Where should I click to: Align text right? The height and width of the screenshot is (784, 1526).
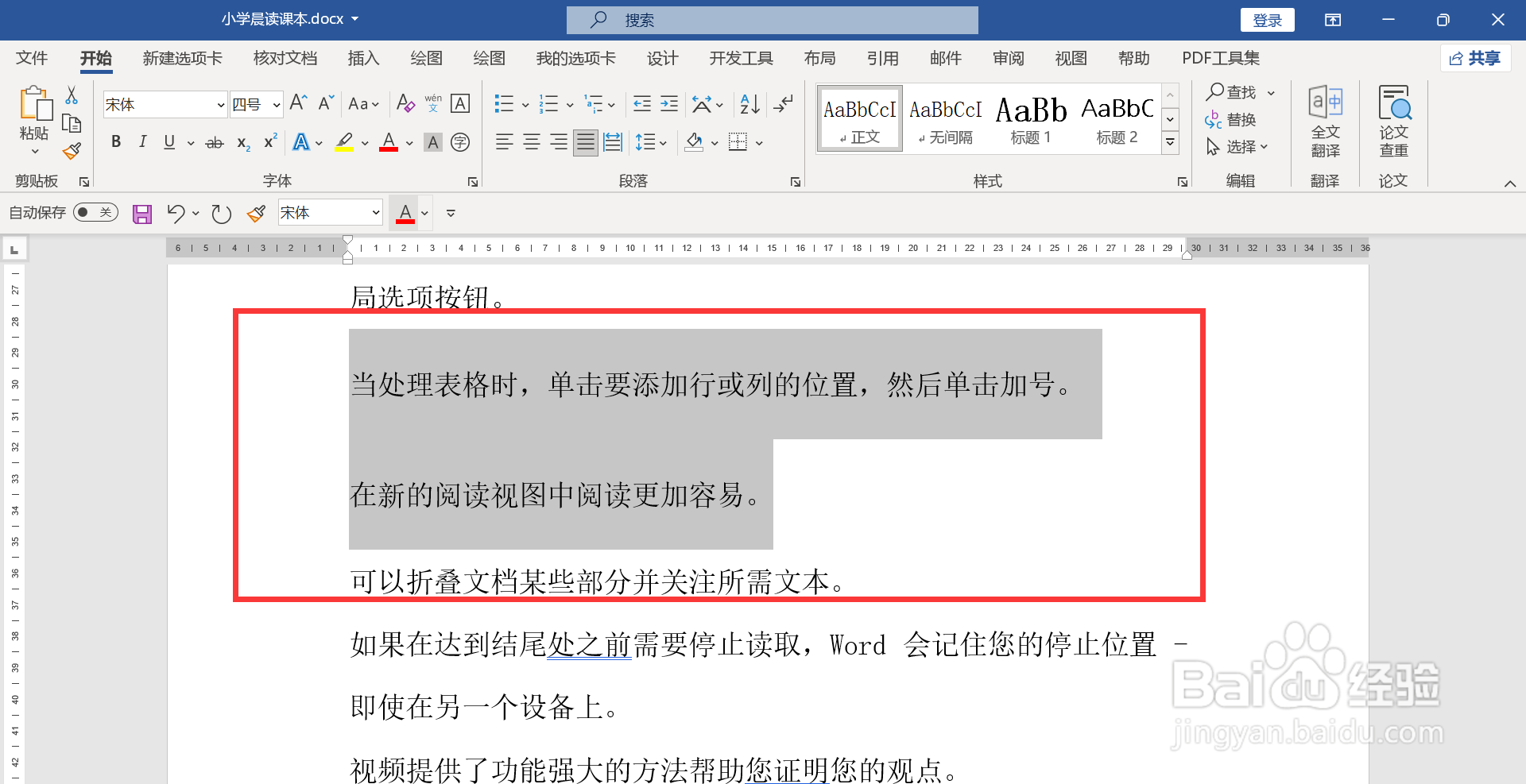tap(559, 143)
